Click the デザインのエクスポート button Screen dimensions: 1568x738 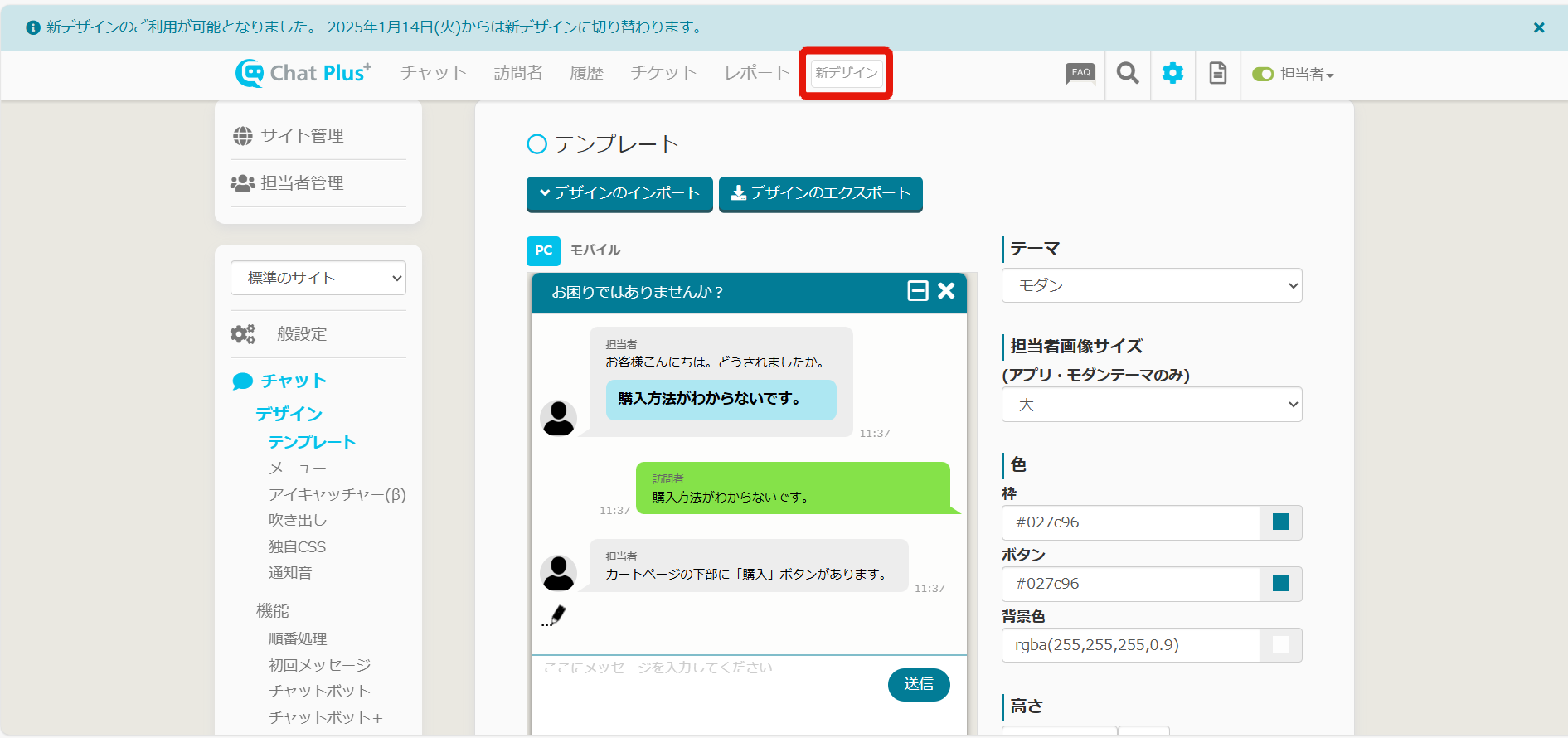pos(820,193)
